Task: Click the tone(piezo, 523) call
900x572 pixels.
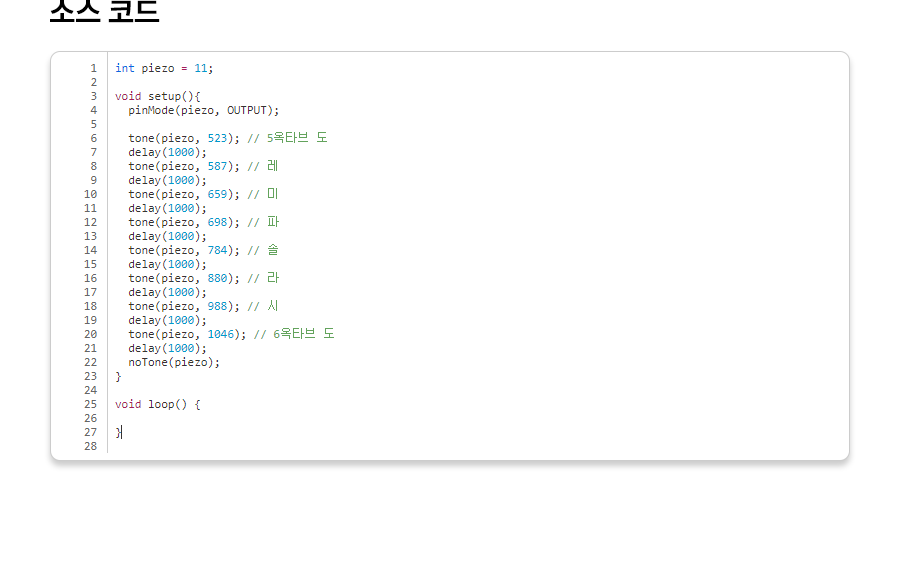Action: [183, 138]
